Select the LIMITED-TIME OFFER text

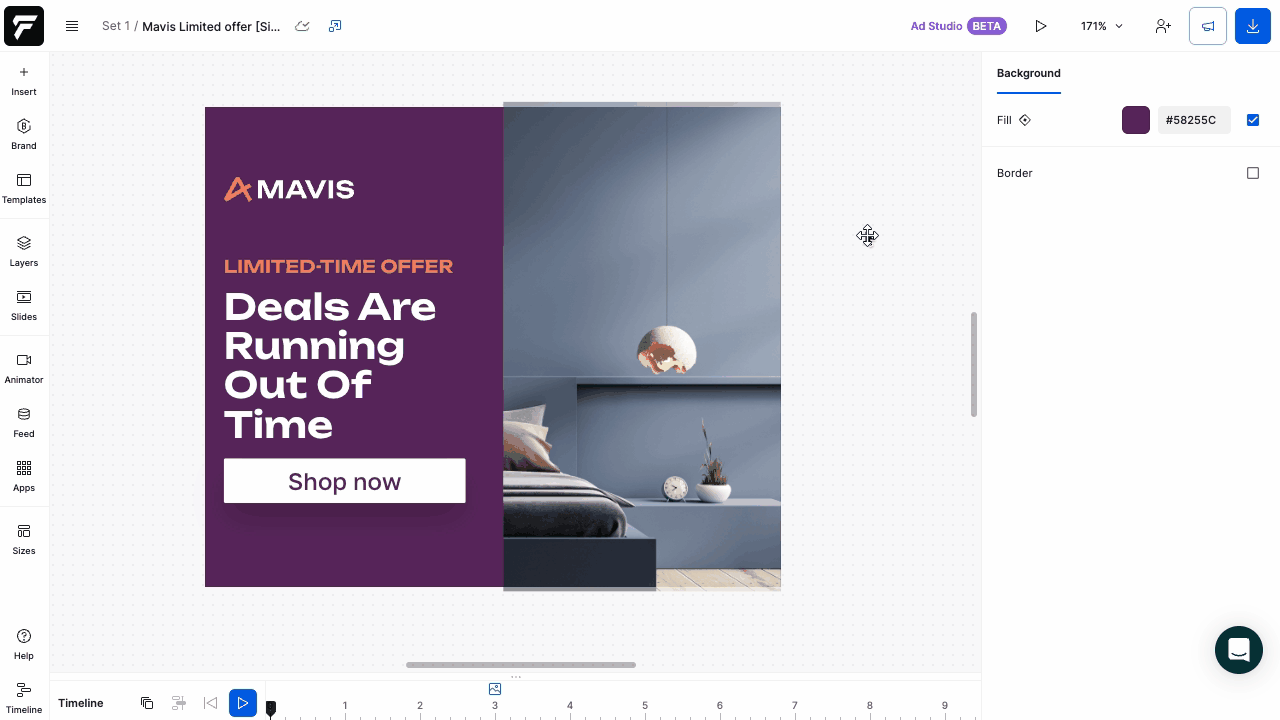(339, 266)
